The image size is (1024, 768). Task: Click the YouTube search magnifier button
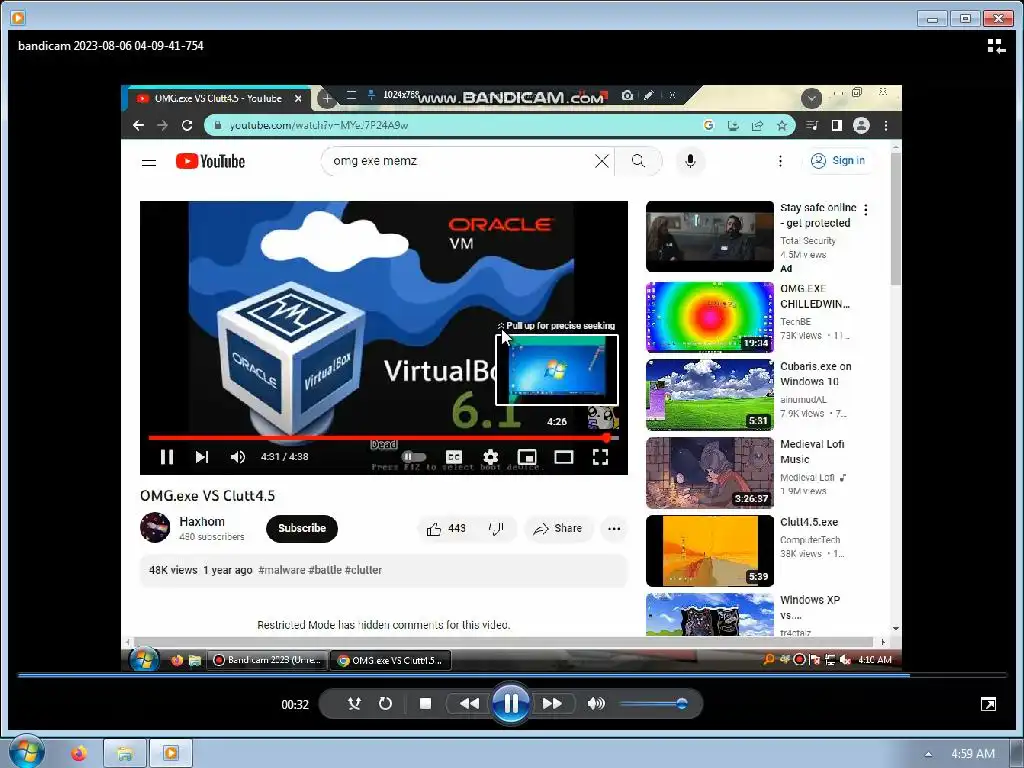(x=638, y=161)
